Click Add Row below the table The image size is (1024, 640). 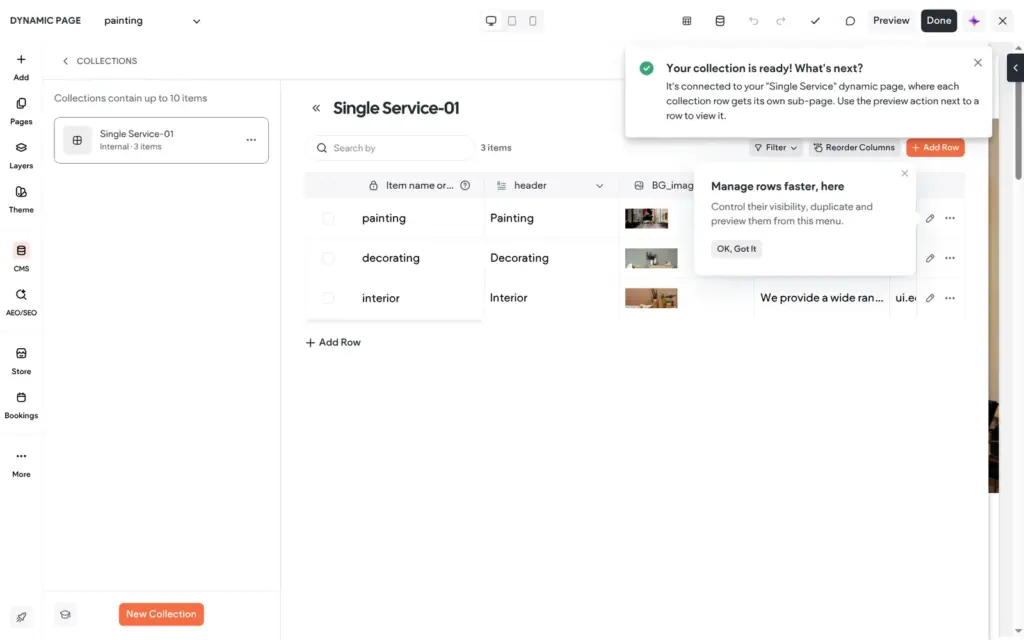tap(333, 342)
